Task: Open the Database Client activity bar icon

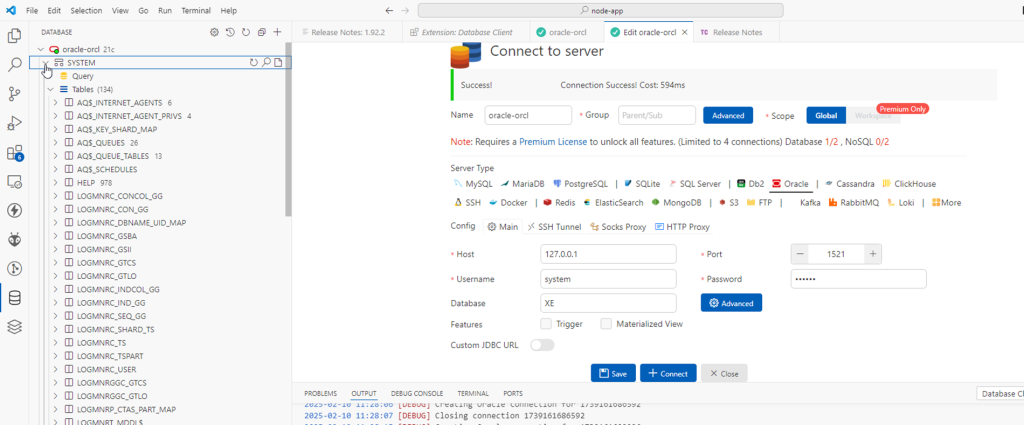Action: point(14,297)
